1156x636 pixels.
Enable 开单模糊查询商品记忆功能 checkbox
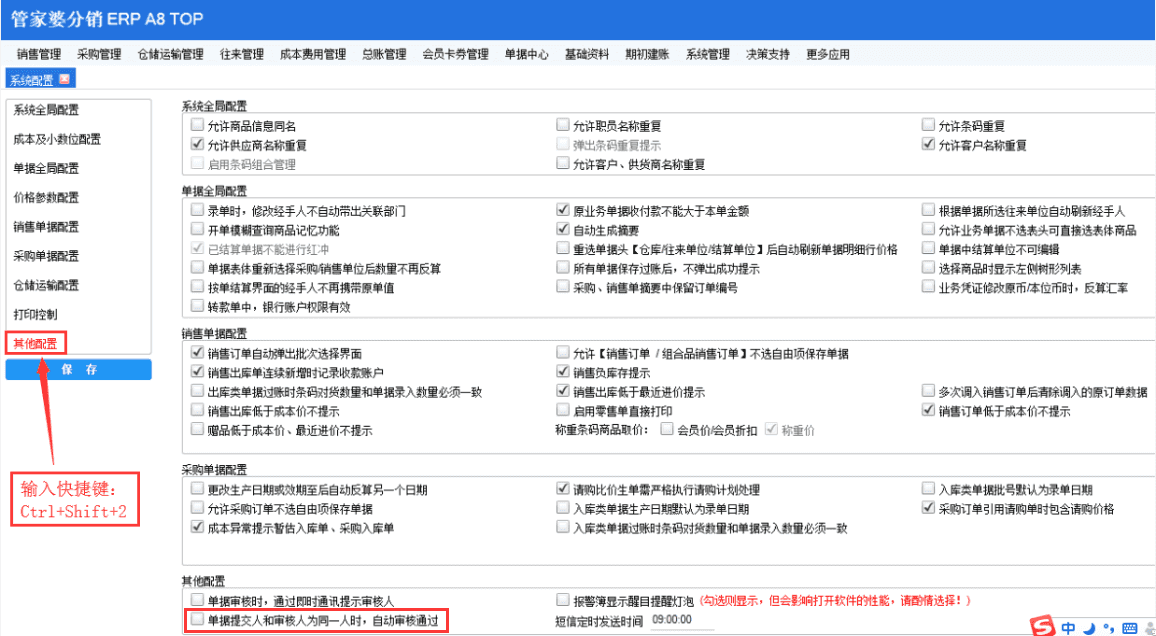(197, 229)
